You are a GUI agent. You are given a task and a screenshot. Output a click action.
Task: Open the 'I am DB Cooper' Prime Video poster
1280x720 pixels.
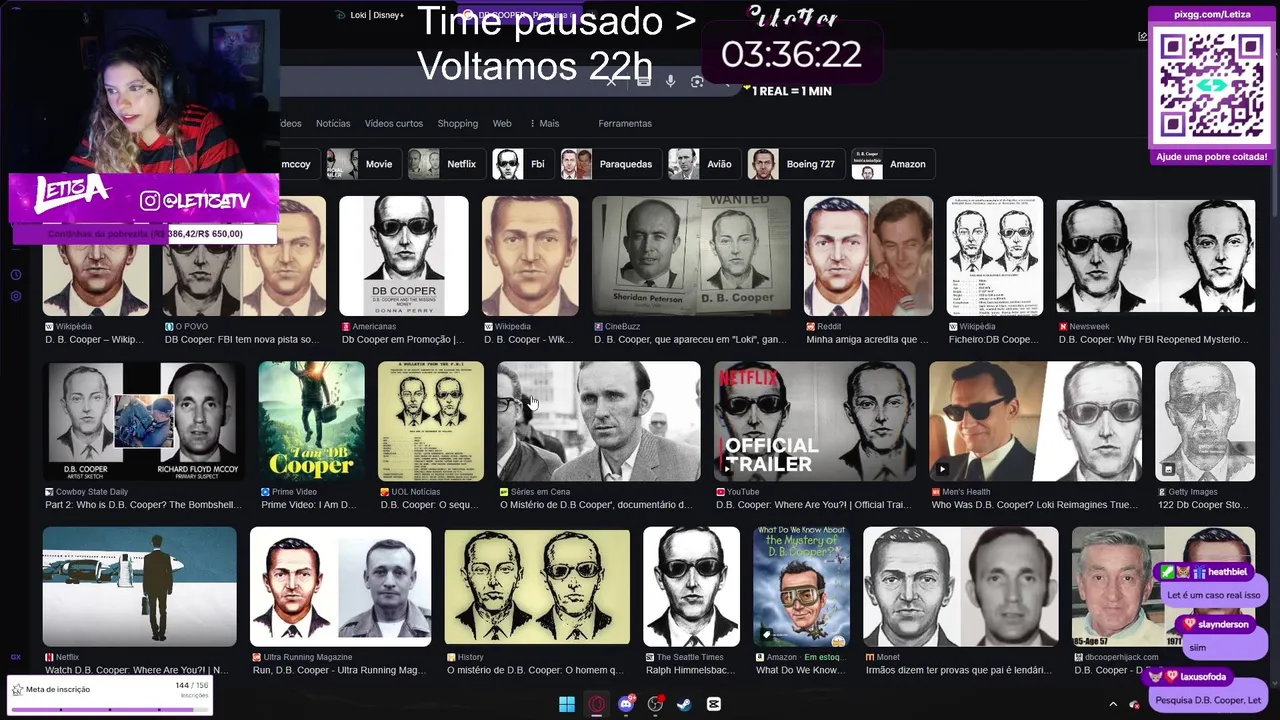312,421
